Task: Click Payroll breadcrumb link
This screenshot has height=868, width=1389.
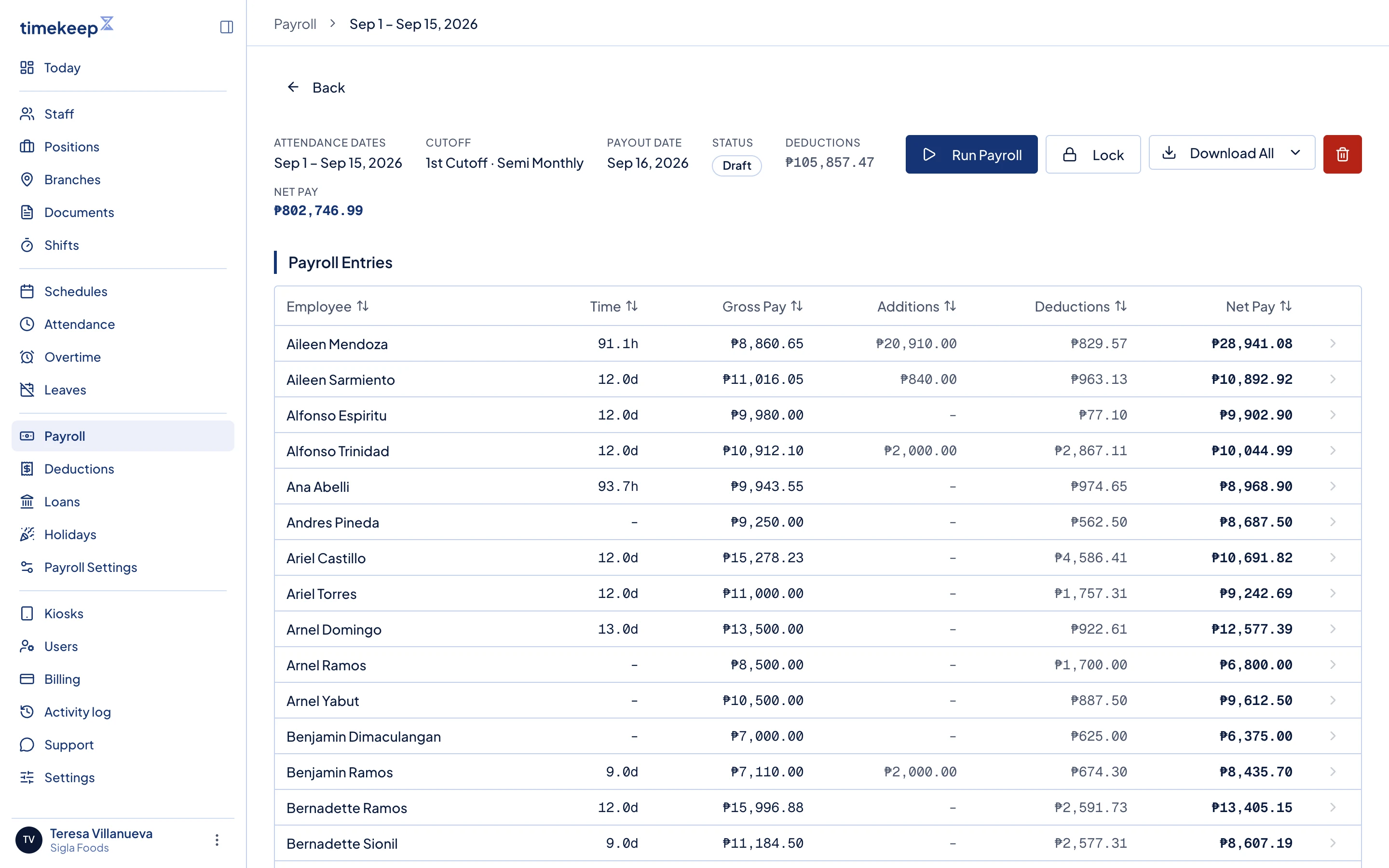Action: (x=295, y=24)
